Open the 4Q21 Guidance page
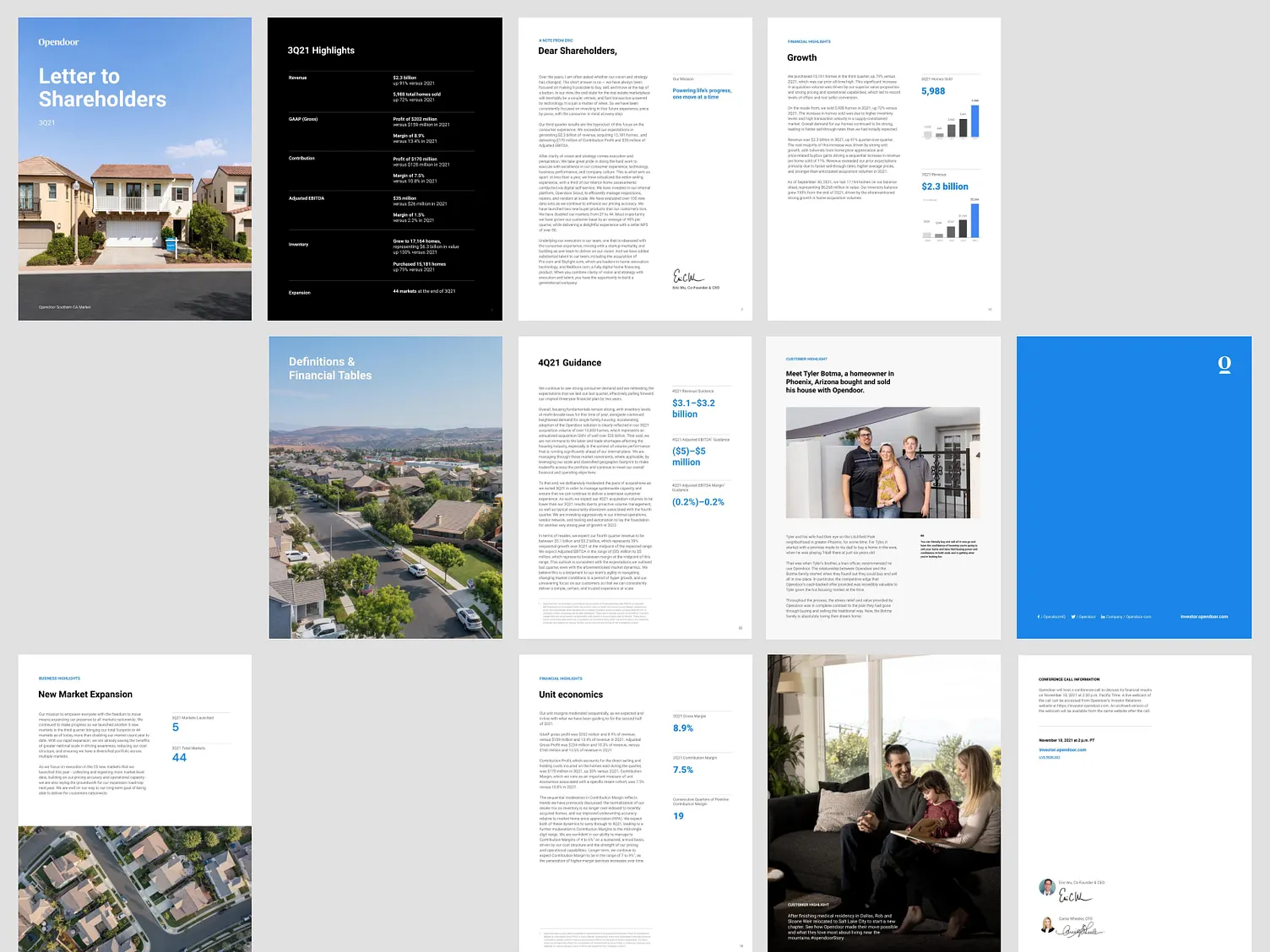Image resolution: width=1270 pixels, height=952 pixels. 634,486
